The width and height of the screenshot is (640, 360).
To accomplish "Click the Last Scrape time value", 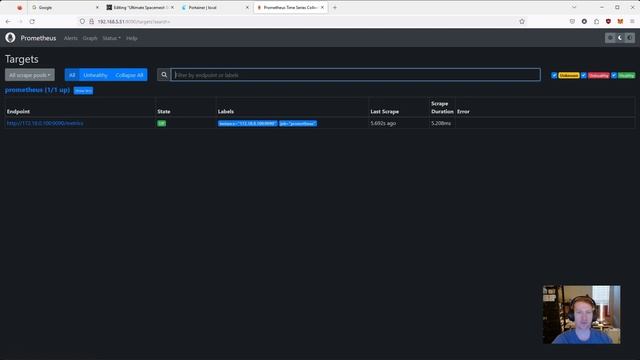I will tap(383, 123).
